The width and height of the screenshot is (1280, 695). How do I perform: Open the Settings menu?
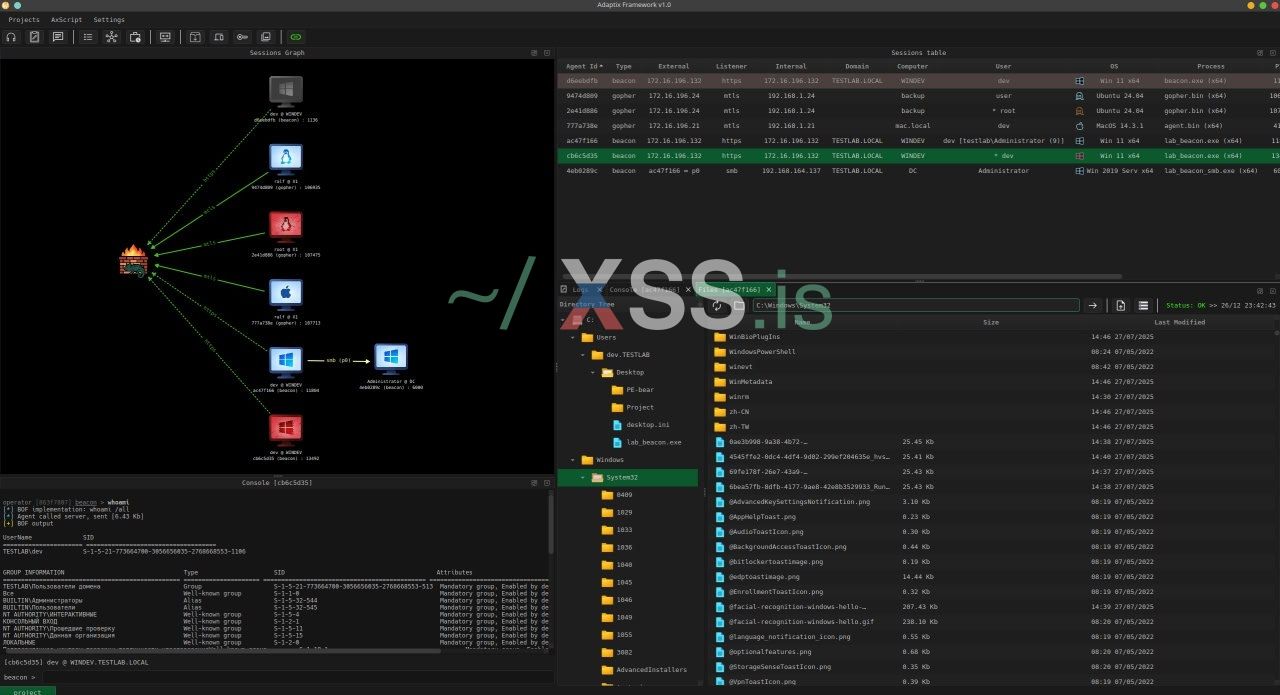(109, 20)
